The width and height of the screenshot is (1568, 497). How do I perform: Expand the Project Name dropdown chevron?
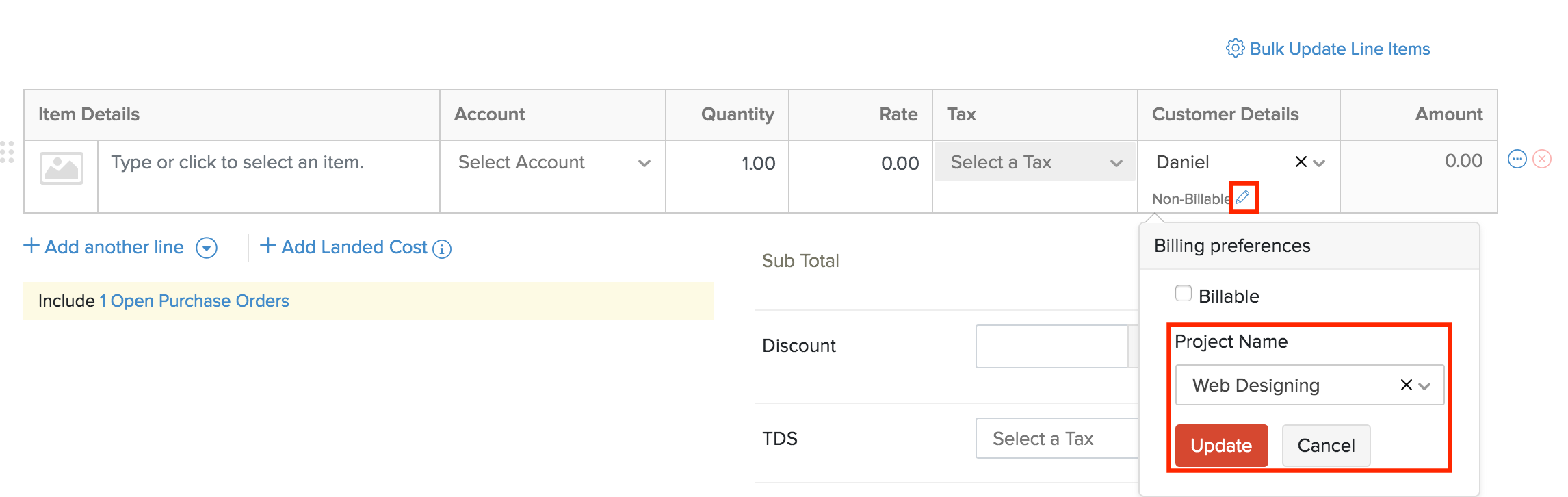point(1424,385)
